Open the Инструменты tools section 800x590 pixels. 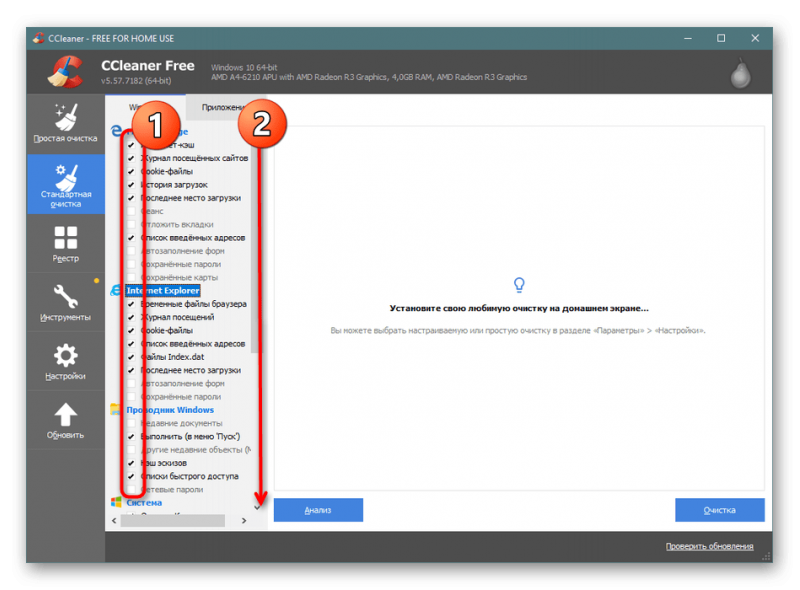click(x=65, y=302)
